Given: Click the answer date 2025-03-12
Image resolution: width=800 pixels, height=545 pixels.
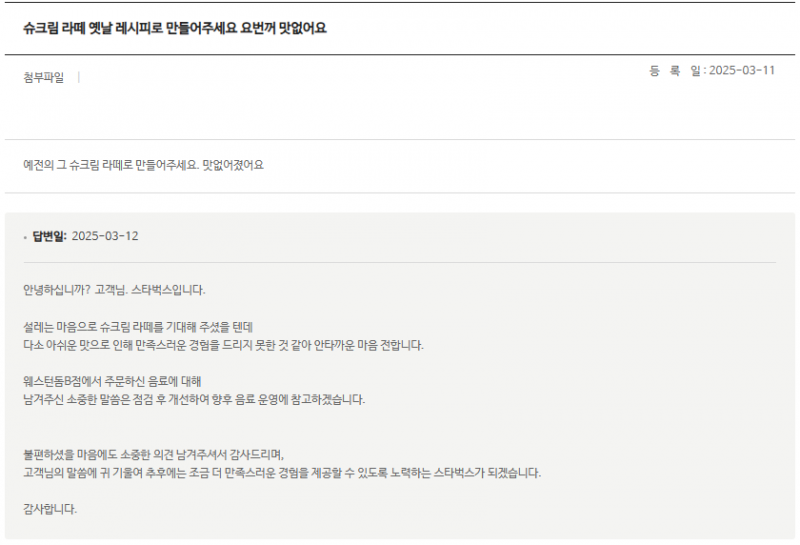Looking at the screenshot, I should 105,236.
